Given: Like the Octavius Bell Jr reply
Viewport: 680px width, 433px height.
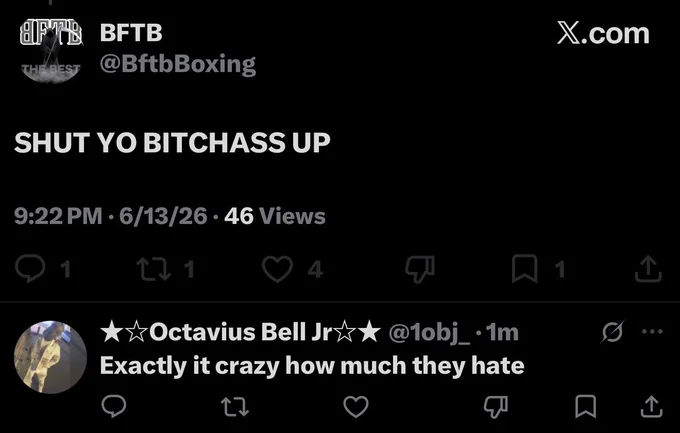Looking at the screenshot, I should (356, 407).
